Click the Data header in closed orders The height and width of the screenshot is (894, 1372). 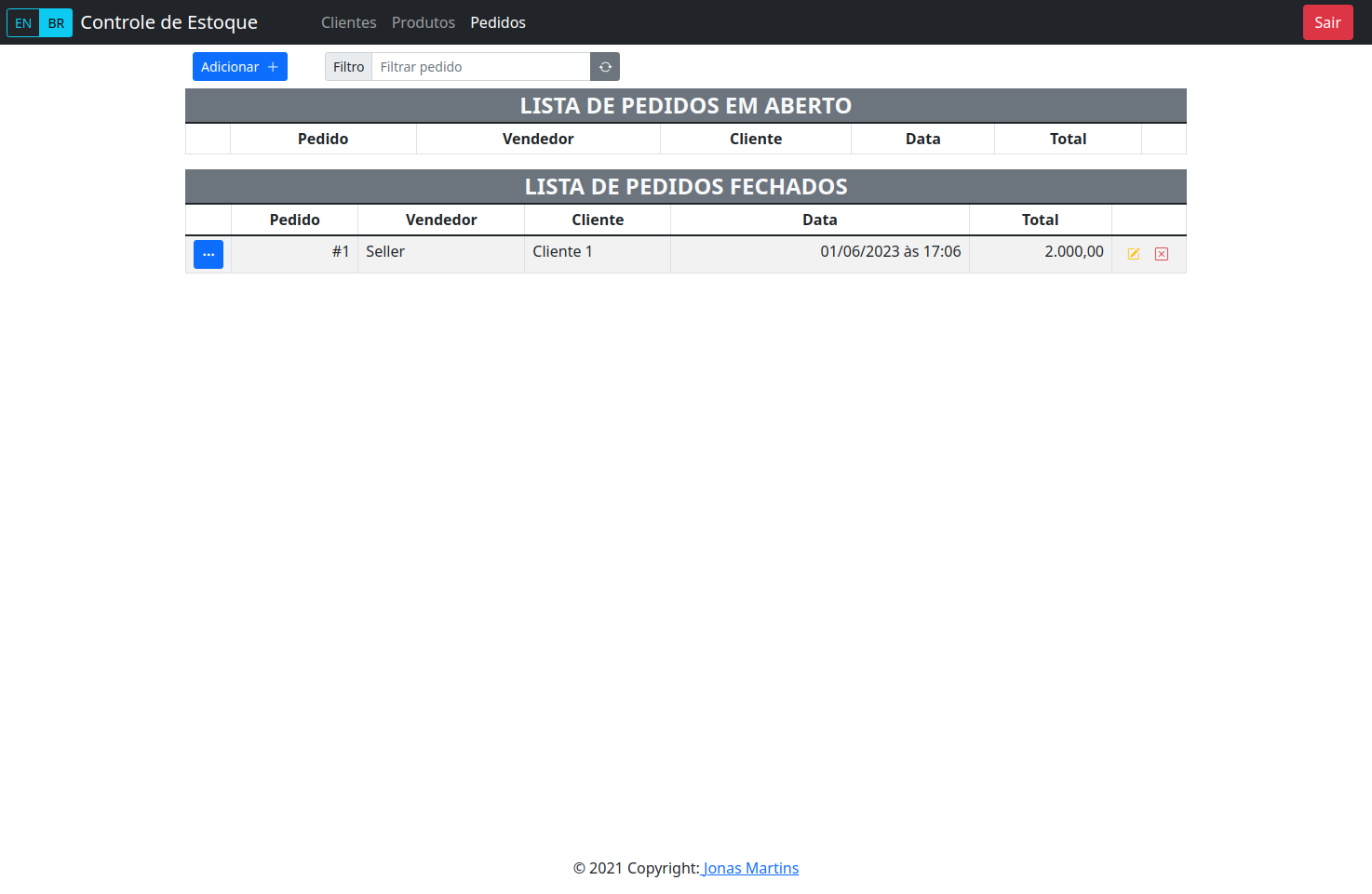pyautogui.click(x=820, y=220)
